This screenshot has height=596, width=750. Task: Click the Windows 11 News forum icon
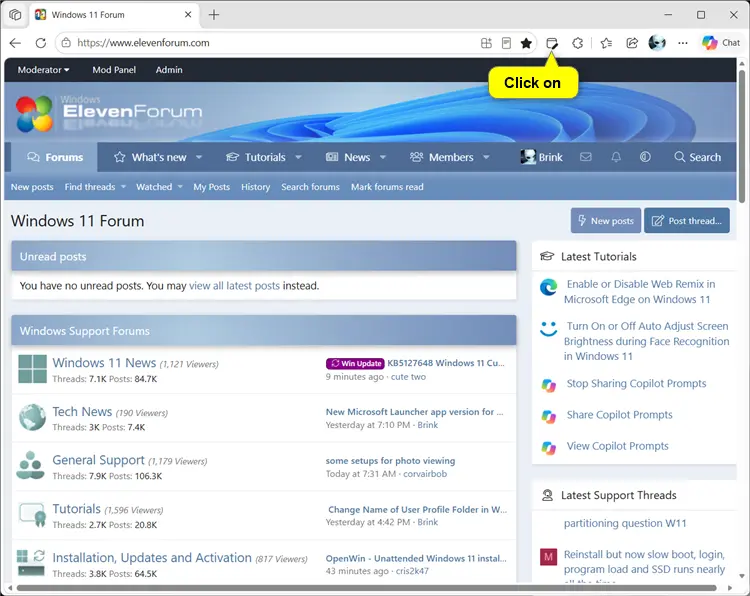click(x=33, y=369)
